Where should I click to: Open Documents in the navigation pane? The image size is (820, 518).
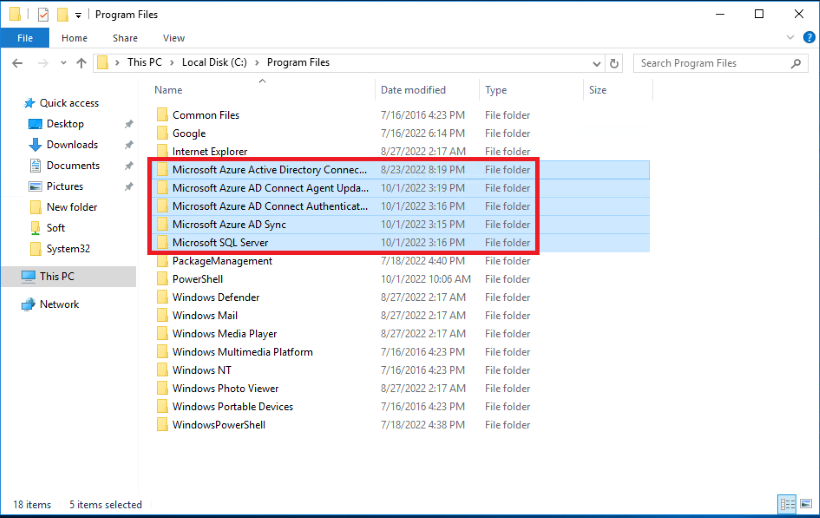73,166
